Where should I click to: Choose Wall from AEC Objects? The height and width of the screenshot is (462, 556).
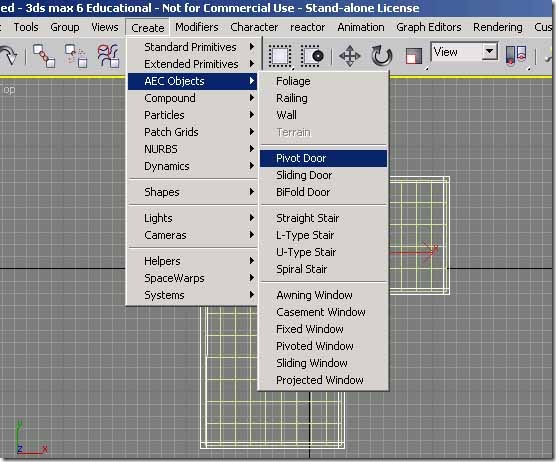click(323, 115)
